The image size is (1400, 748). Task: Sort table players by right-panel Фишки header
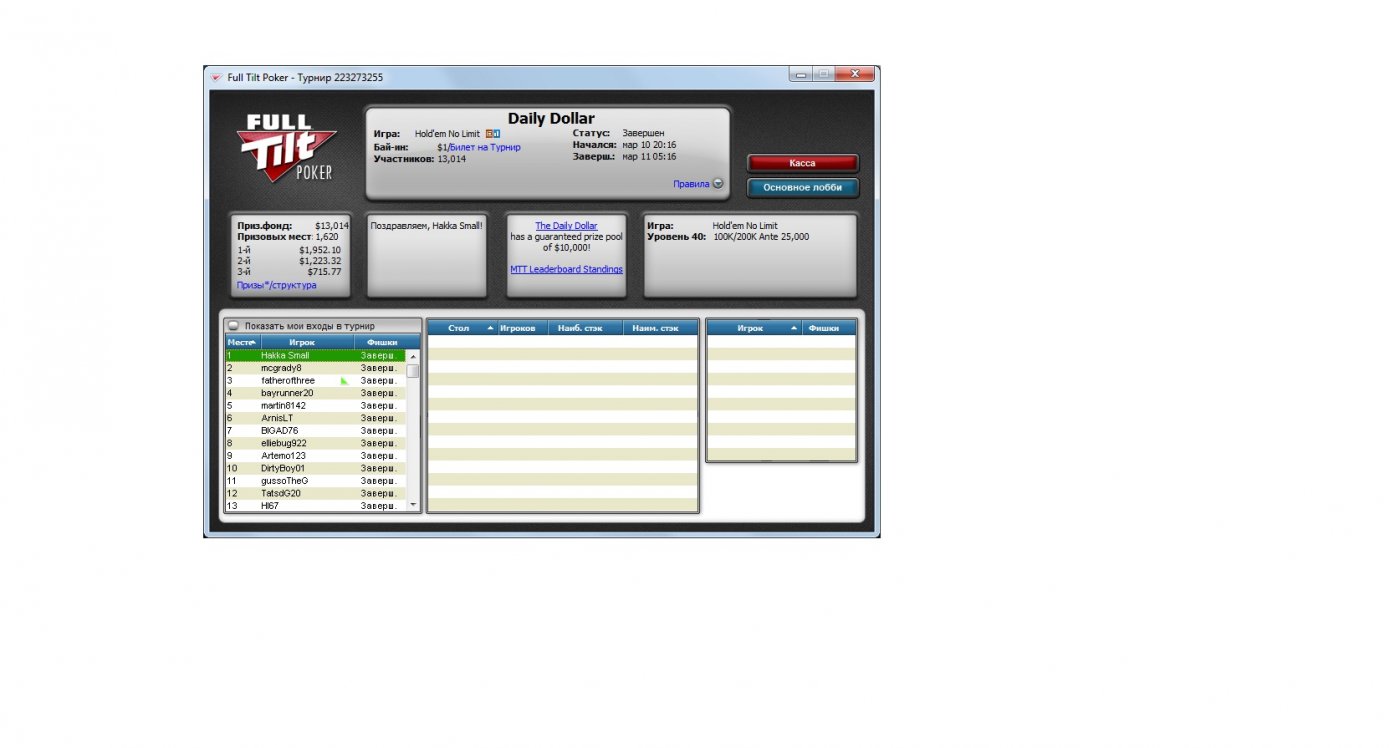click(x=829, y=328)
